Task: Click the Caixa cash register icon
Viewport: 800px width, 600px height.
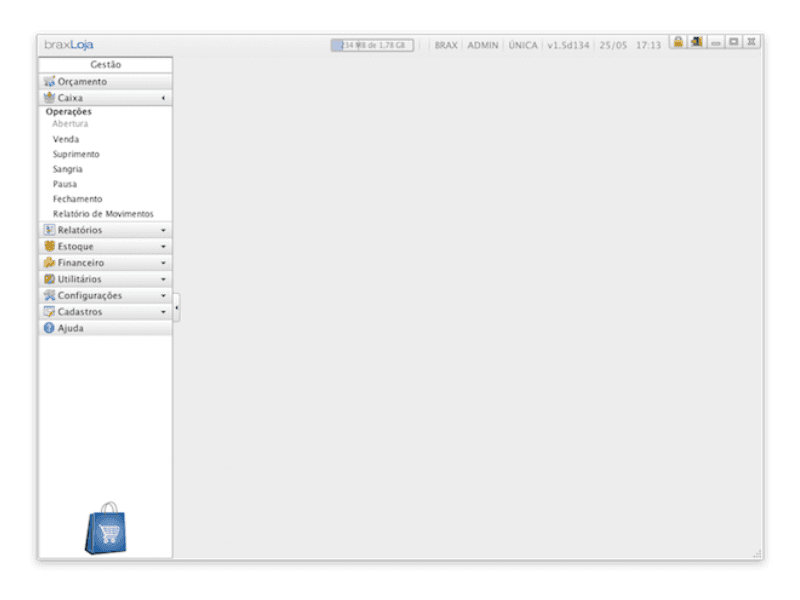Action: coord(49,98)
